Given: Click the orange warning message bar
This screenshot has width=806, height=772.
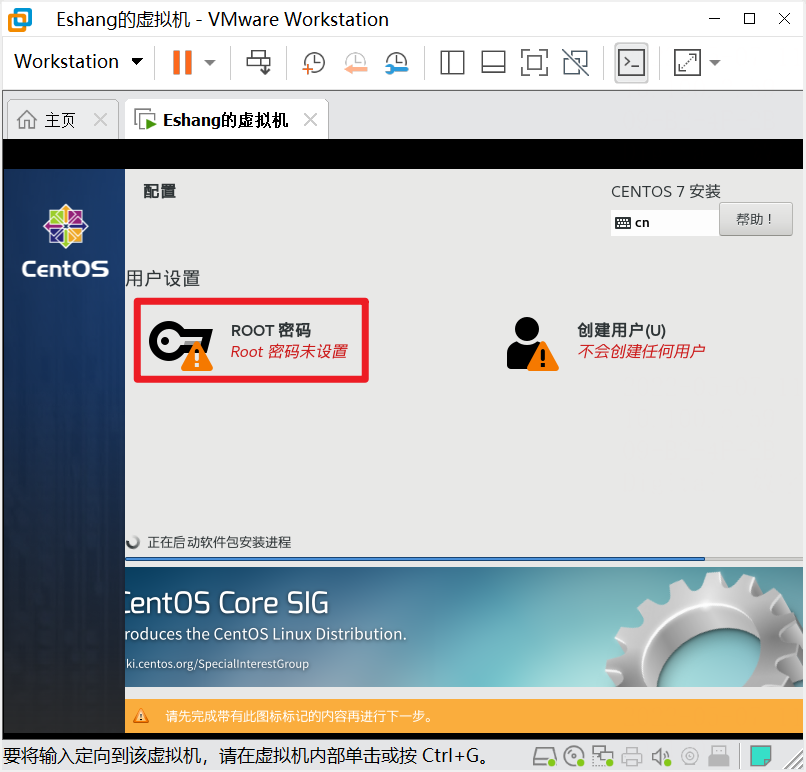Looking at the screenshot, I should pos(463,715).
